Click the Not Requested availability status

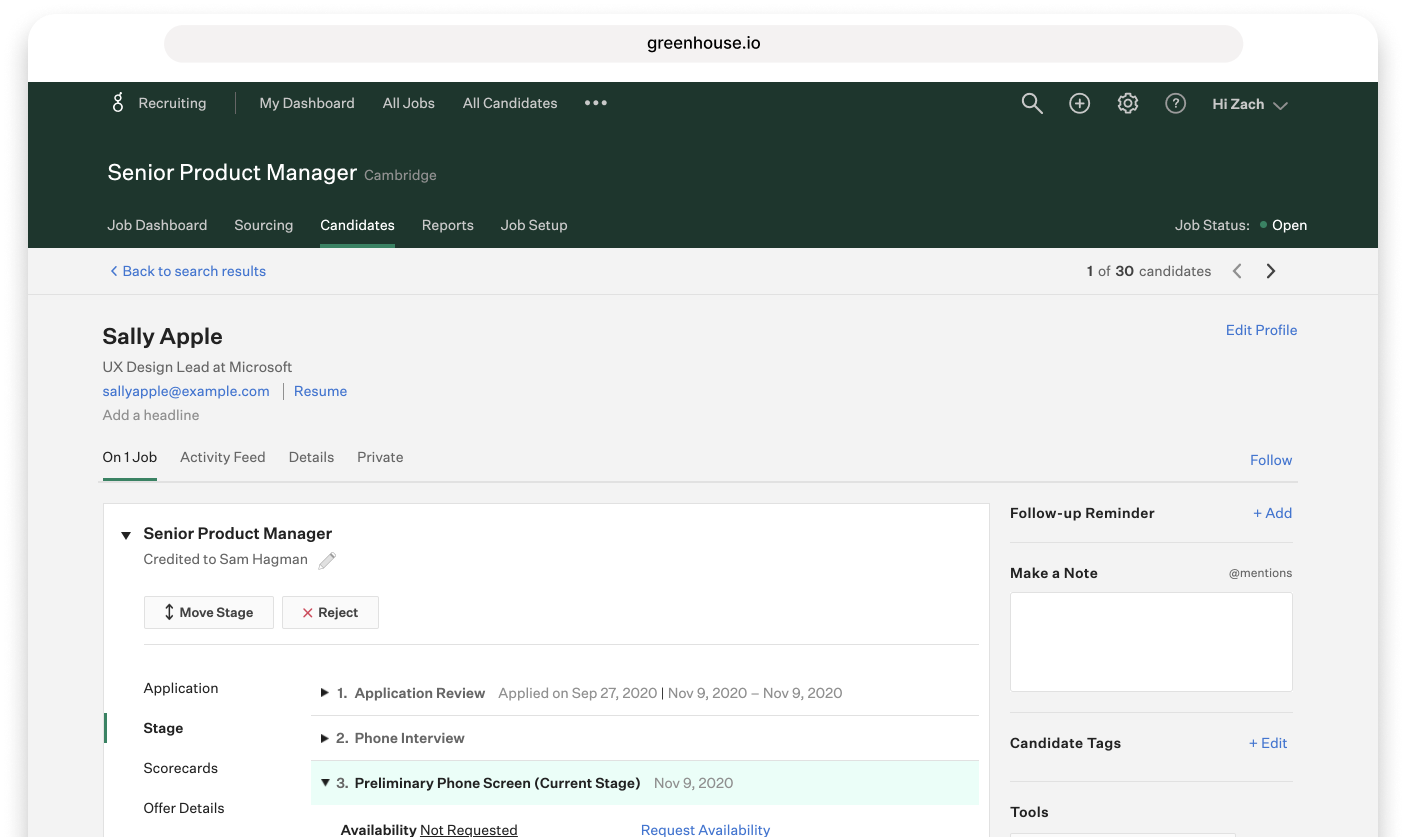pos(469,830)
